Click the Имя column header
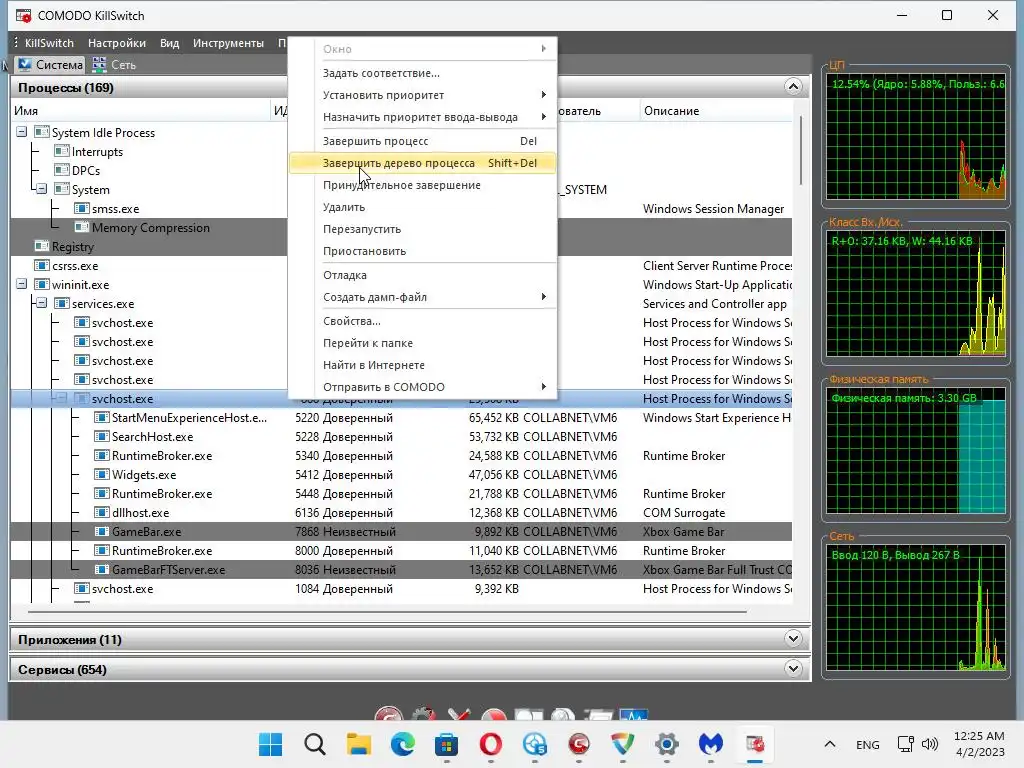The width and height of the screenshot is (1024, 768). coord(141,111)
